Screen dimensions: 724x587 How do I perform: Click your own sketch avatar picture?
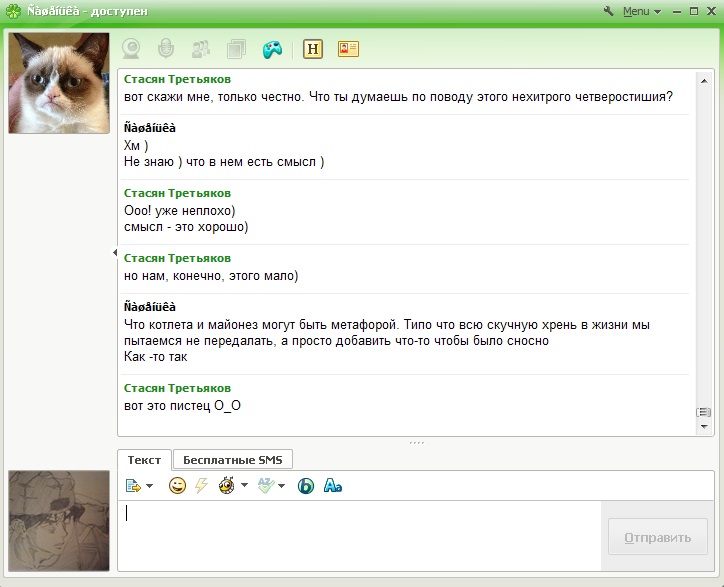[59, 520]
